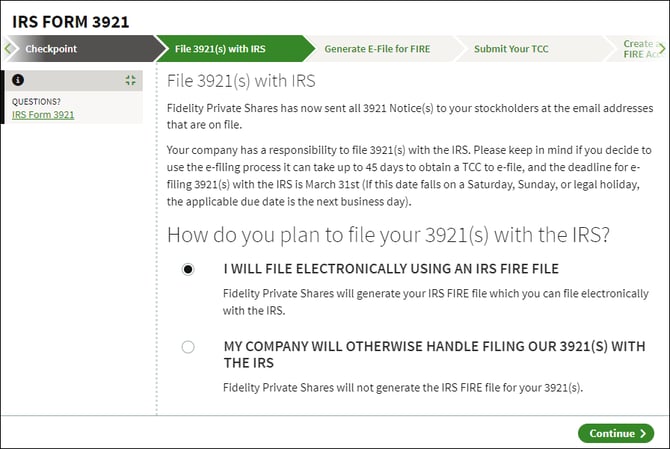670x449 pixels.
Task: Click the 'How do you plan to file' heading
Action: (x=388, y=235)
